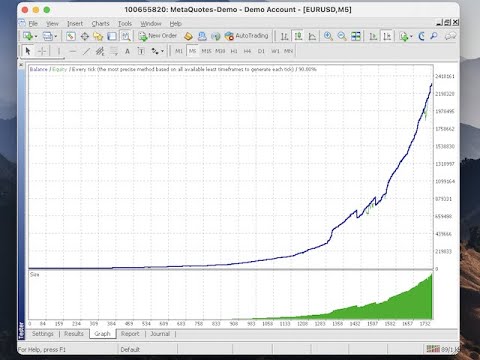Open MetaEditor with the yellow book icon
This screenshot has width=480, height=360.
click(x=188, y=36)
